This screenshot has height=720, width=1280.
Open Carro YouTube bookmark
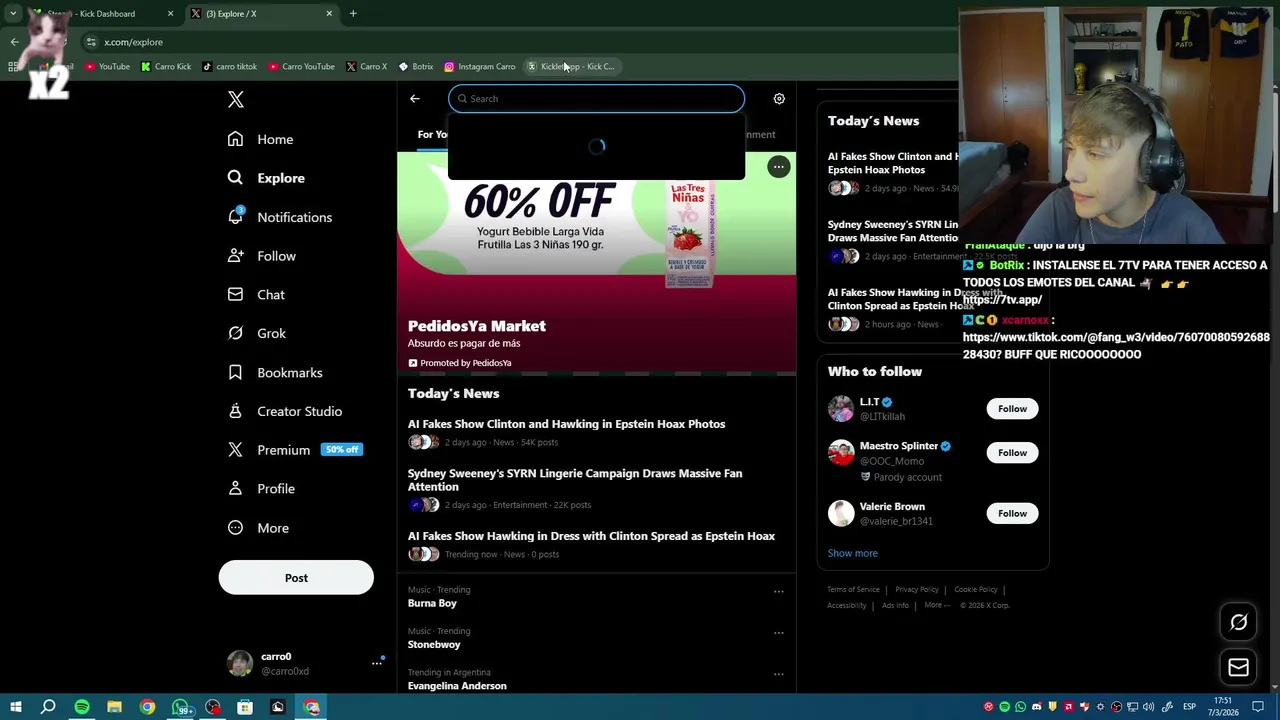pyautogui.click(x=300, y=66)
